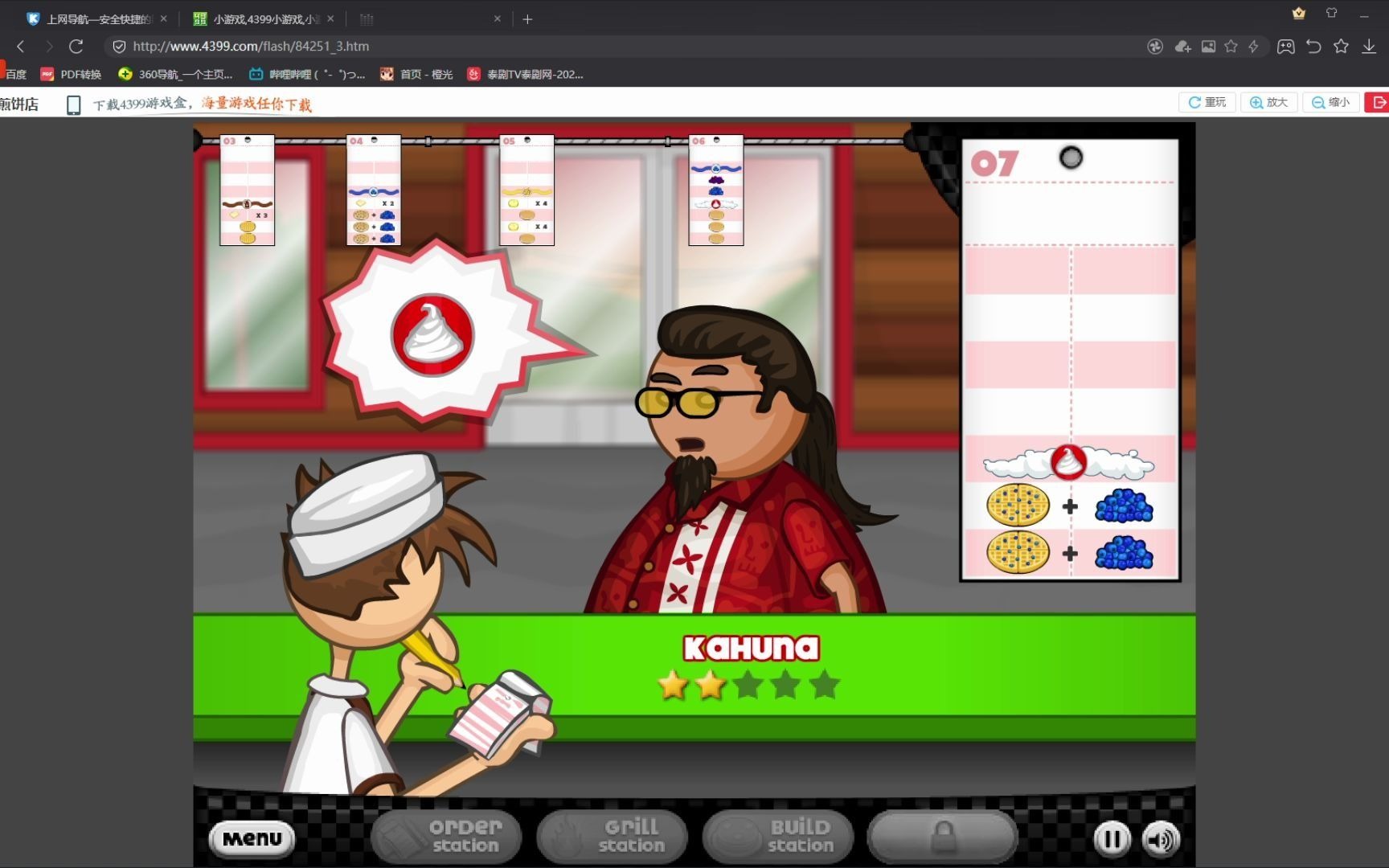Select the whipped cream topping on ticket 07

[x=1068, y=462]
